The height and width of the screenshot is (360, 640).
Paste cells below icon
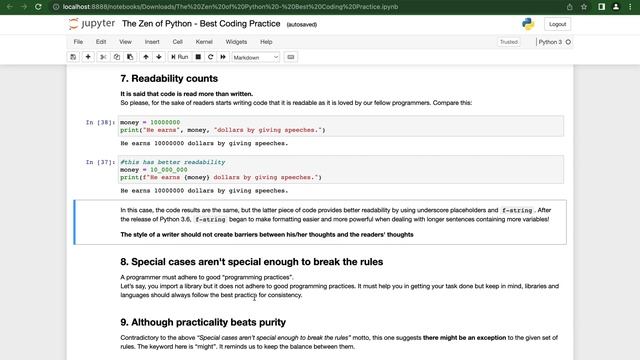(130, 57)
